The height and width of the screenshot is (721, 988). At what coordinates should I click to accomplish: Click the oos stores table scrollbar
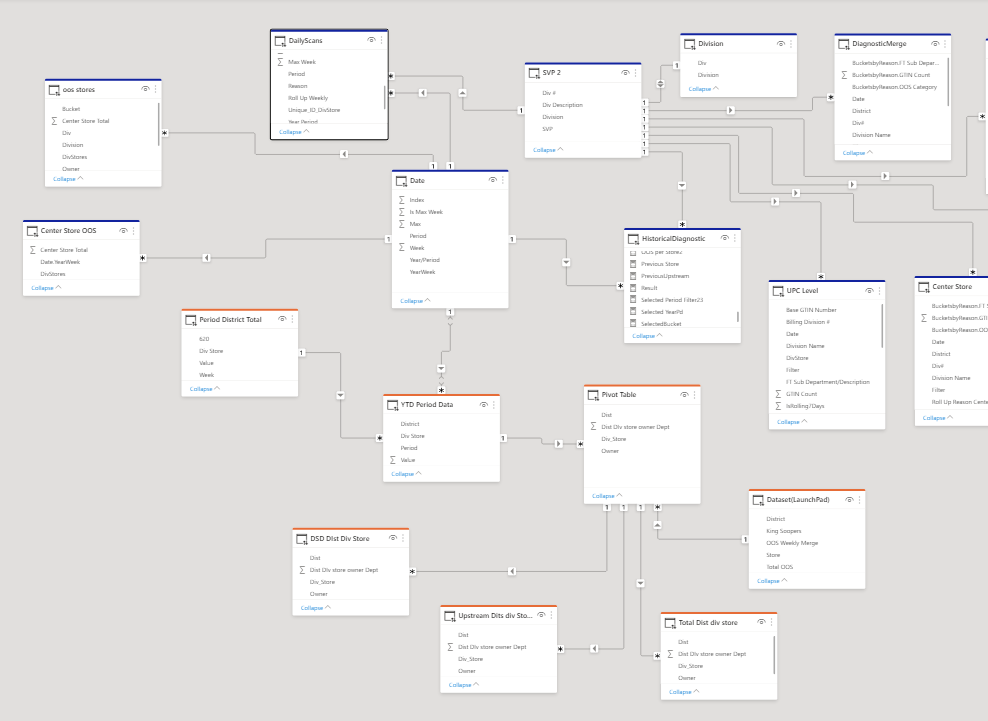(159, 124)
